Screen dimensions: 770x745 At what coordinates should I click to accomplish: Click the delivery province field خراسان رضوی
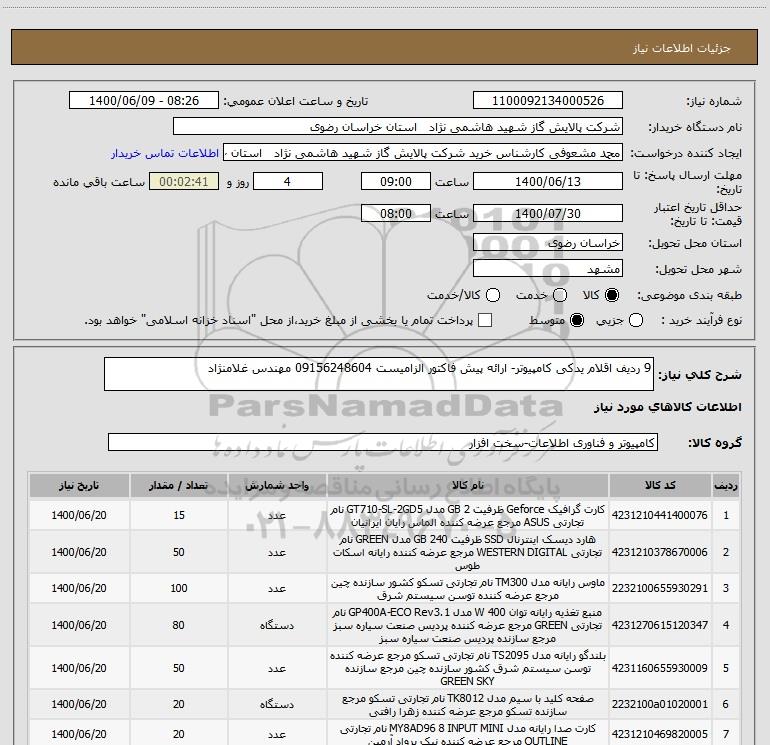546,243
